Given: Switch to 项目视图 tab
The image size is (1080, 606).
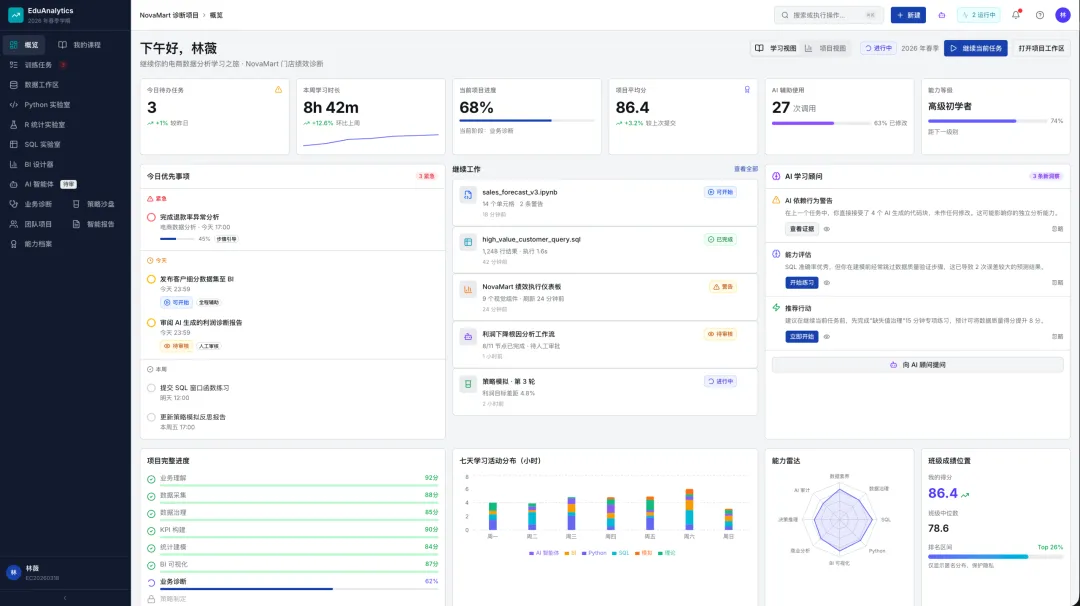Looking at the screenshot, I should tap(825, 48).
